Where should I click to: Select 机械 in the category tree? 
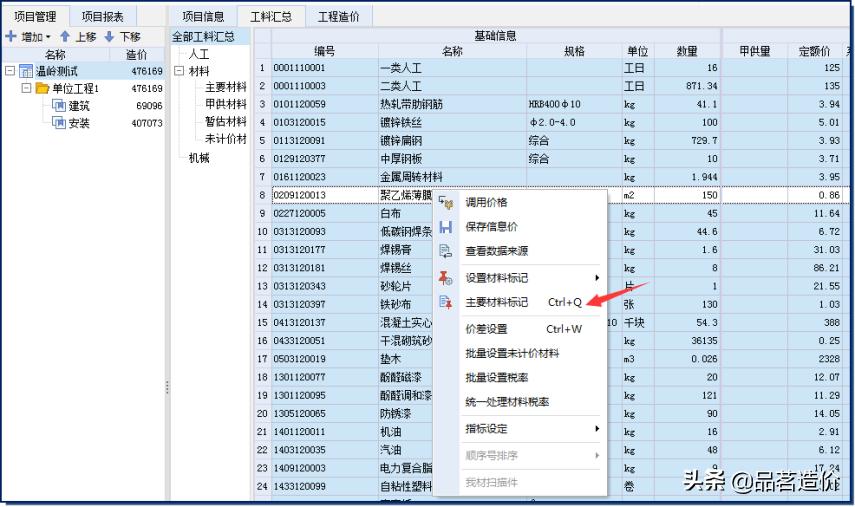point(199,158)
